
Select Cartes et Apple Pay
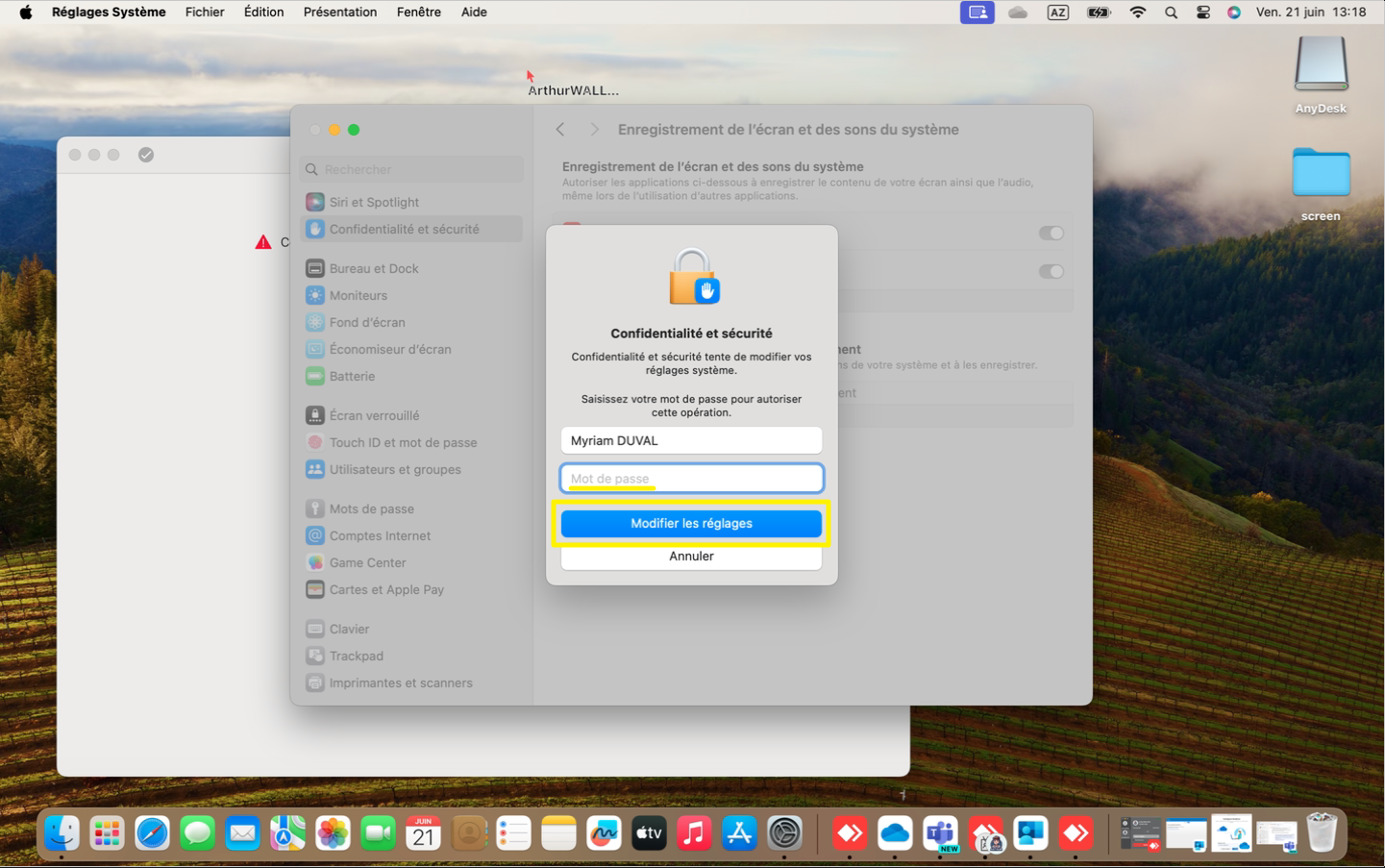pos(412,589)
